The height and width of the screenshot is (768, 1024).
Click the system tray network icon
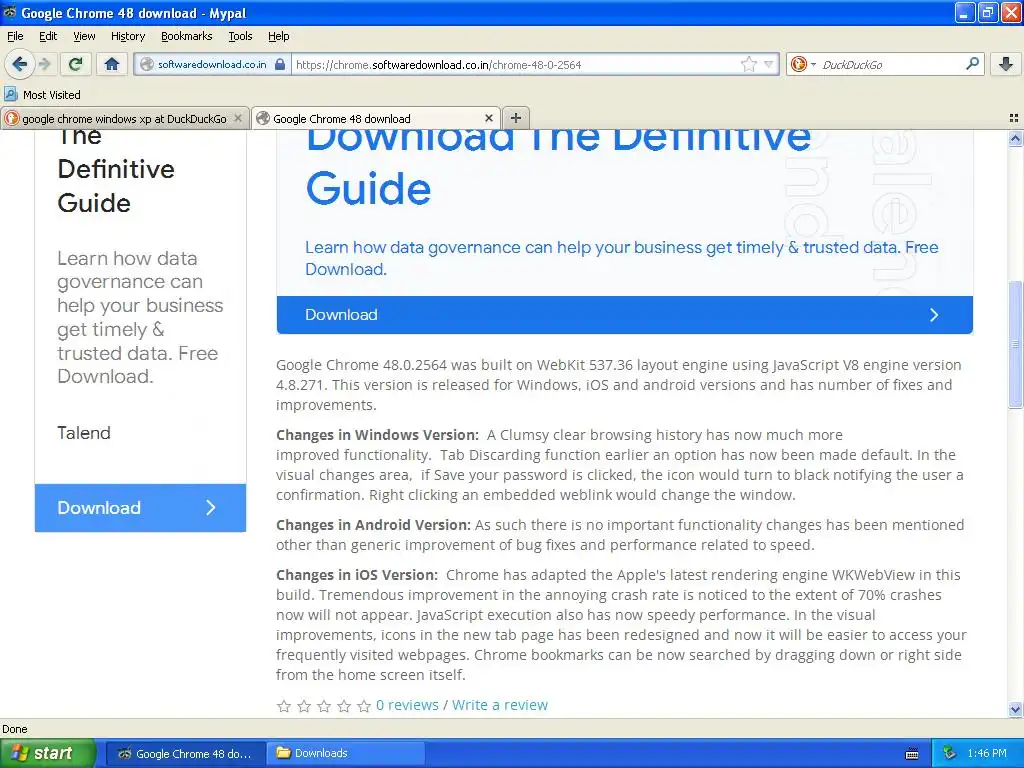tap(950, 753)
